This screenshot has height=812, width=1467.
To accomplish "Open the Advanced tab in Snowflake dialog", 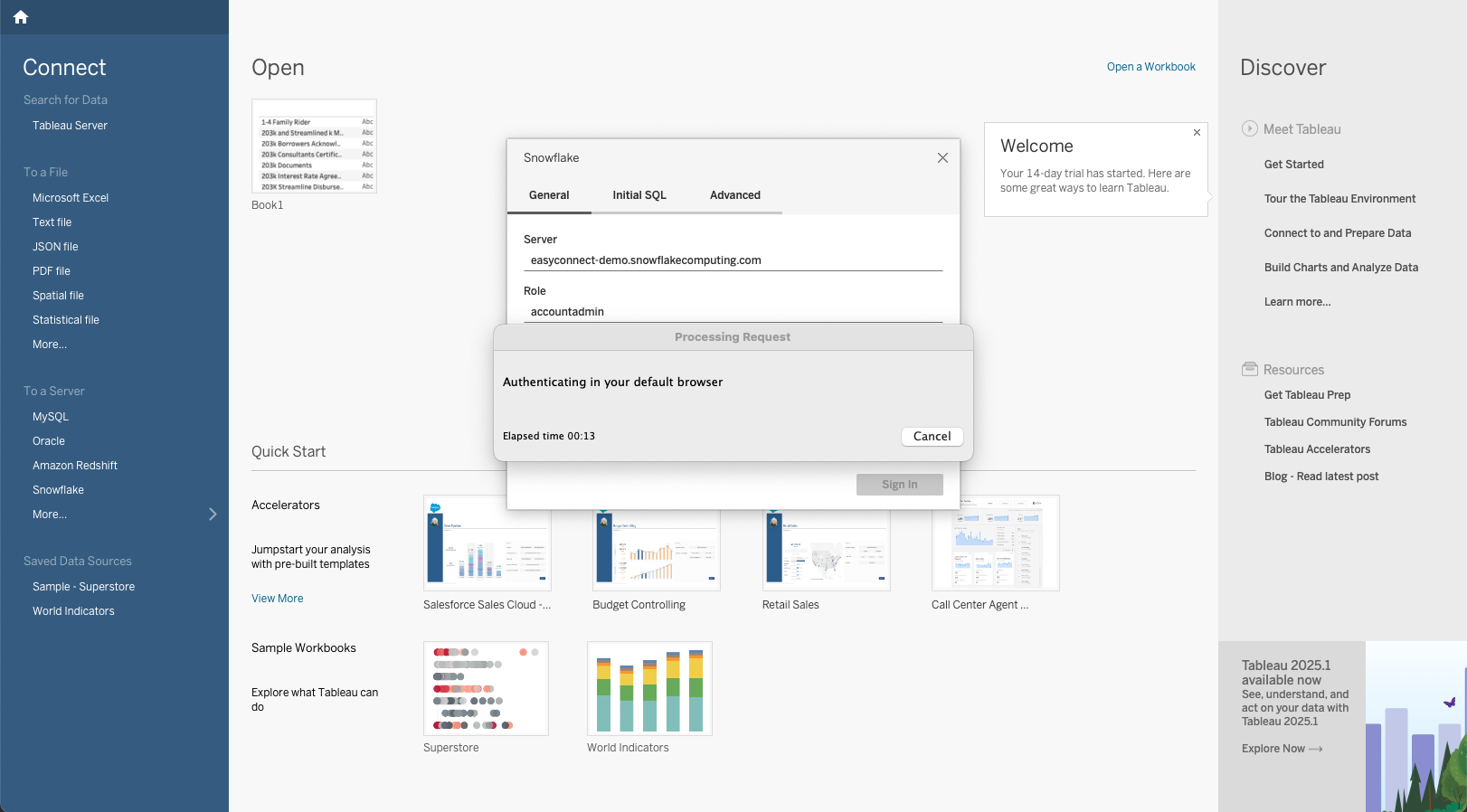I will [734, 195].
